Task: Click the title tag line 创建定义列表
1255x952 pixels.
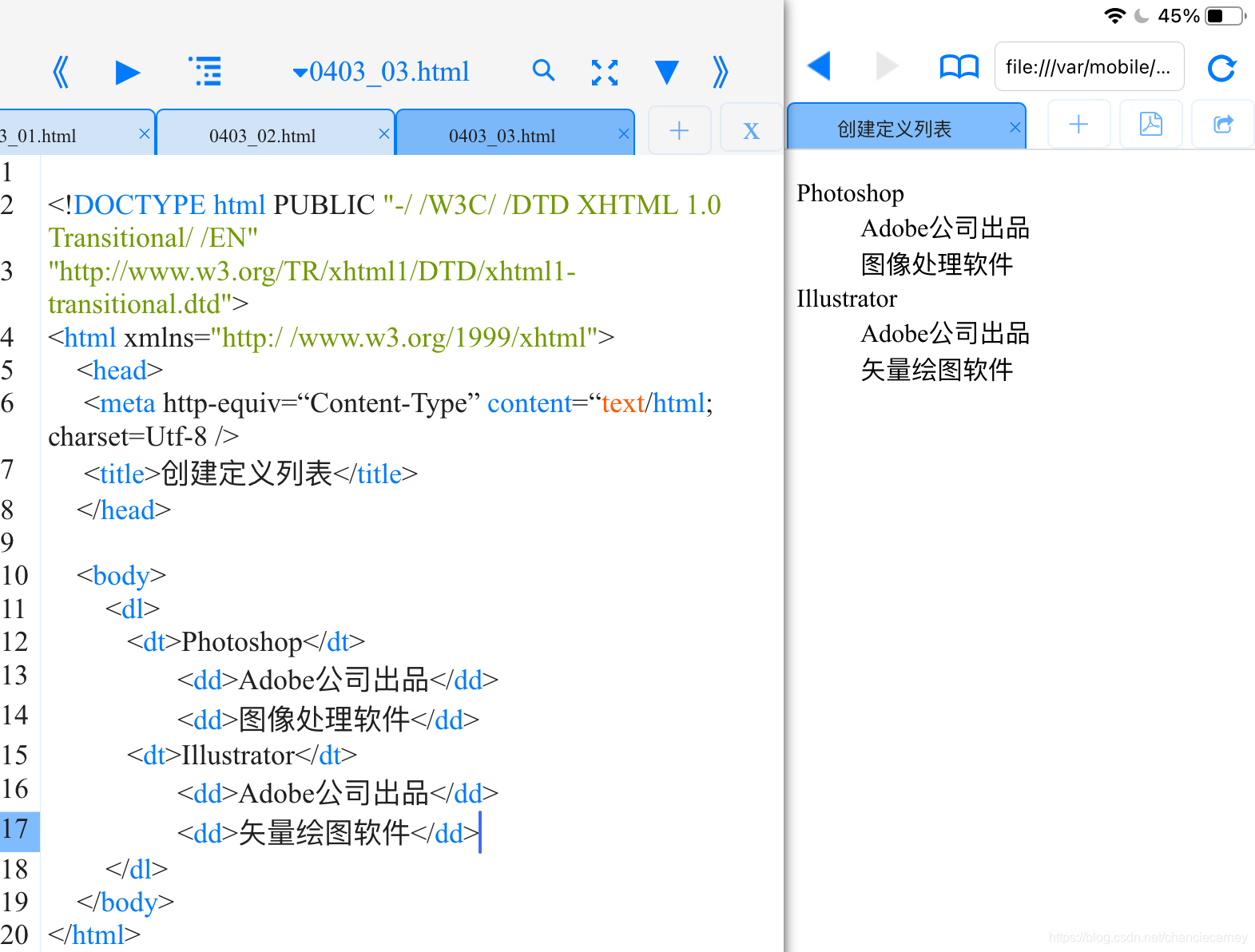Action: (x=251, y=474)
